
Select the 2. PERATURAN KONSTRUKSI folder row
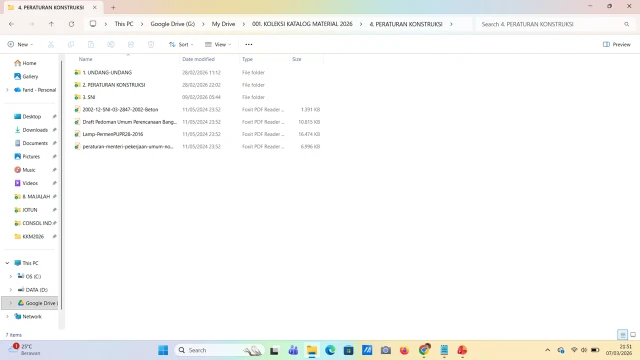pos(198,85)
